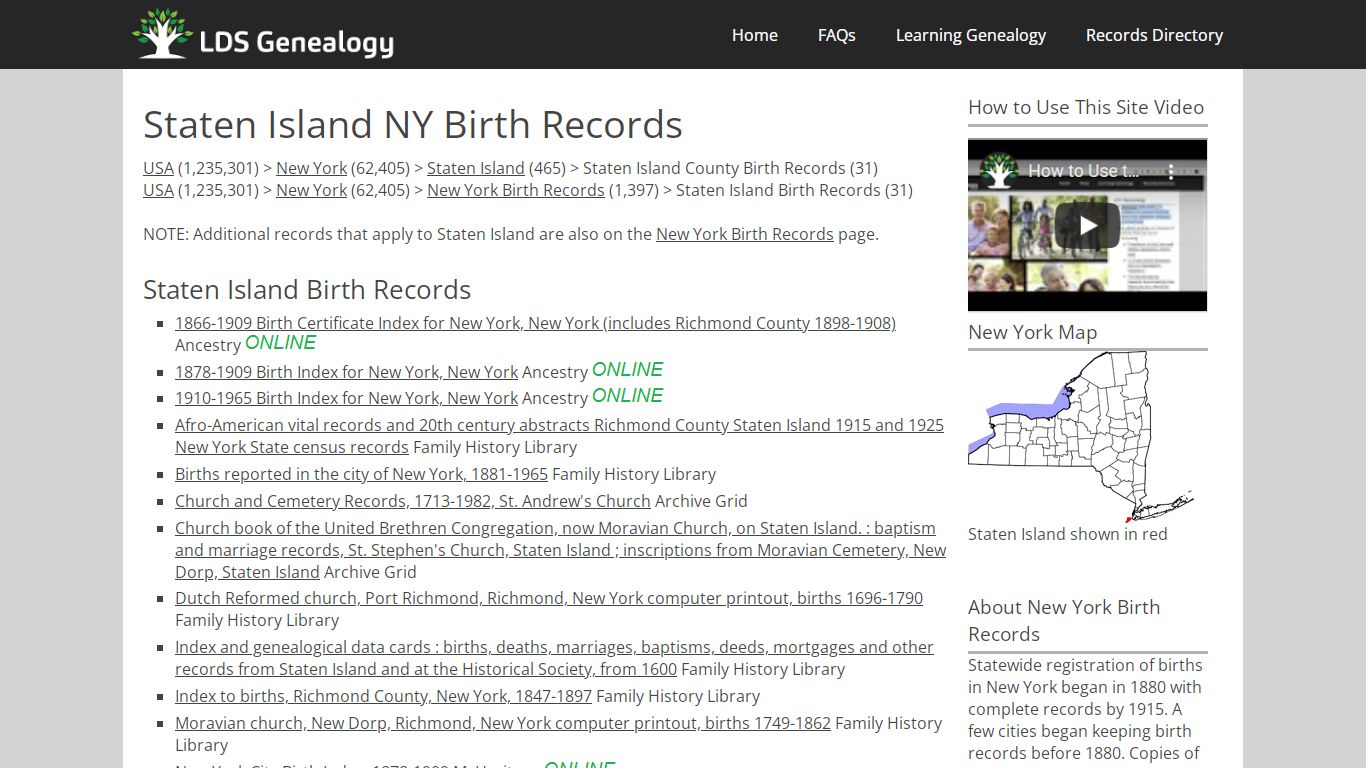This screenshot has width=1366, height=768.
Task: Click USA in the second breadcrumb row
Action: click(158, 190)
